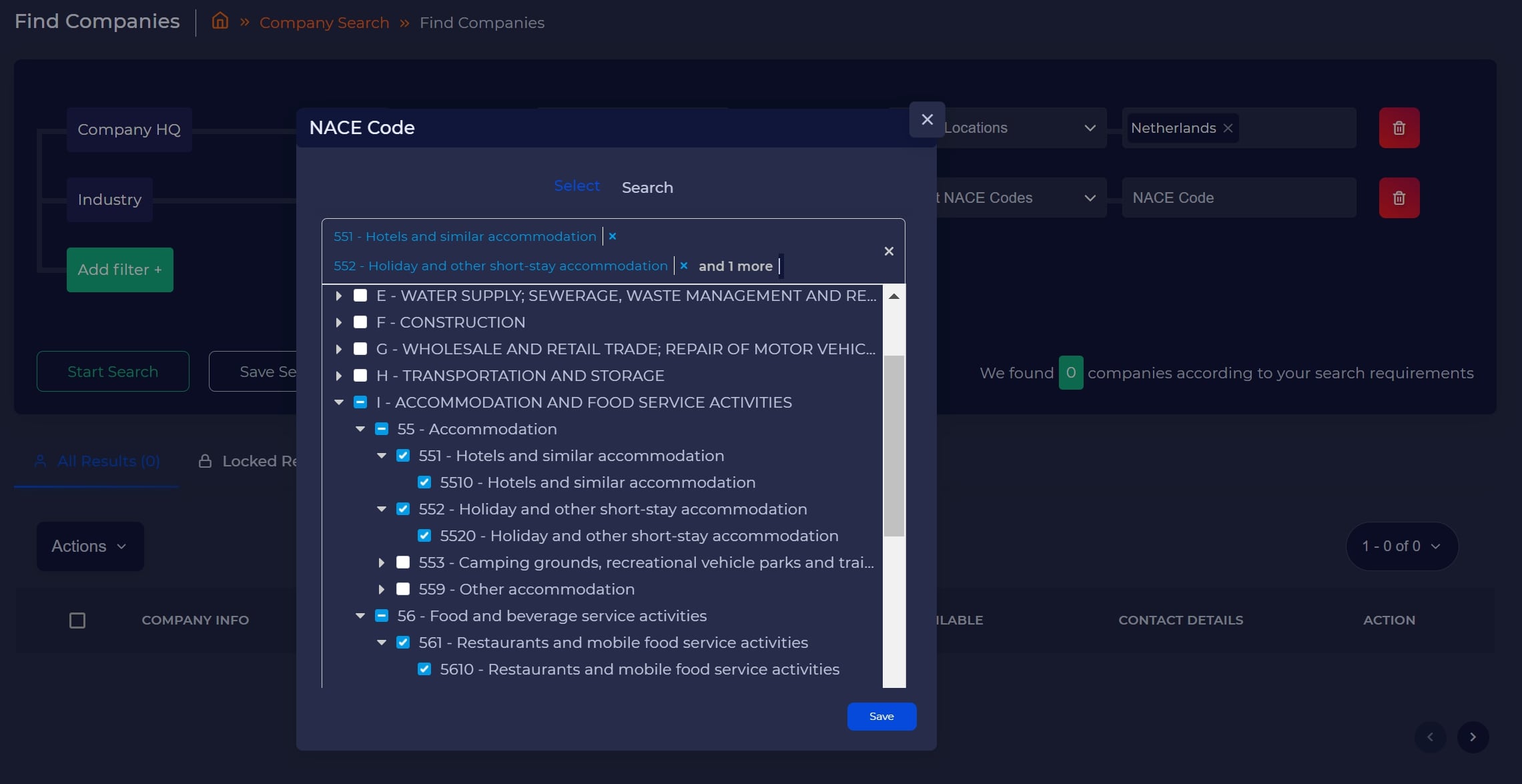Open the Actions dropdown
Image resolution: width=1522 pixels, height=784 pixels.
90,546
